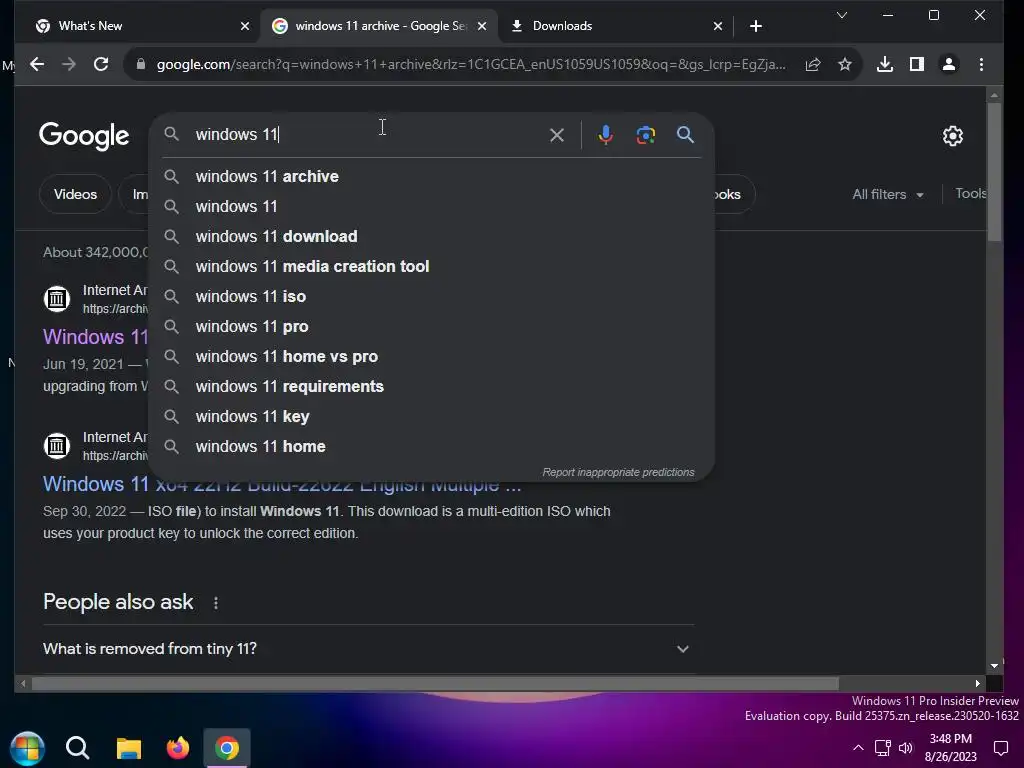Open All filters dropdown

[x=888, y=194]
